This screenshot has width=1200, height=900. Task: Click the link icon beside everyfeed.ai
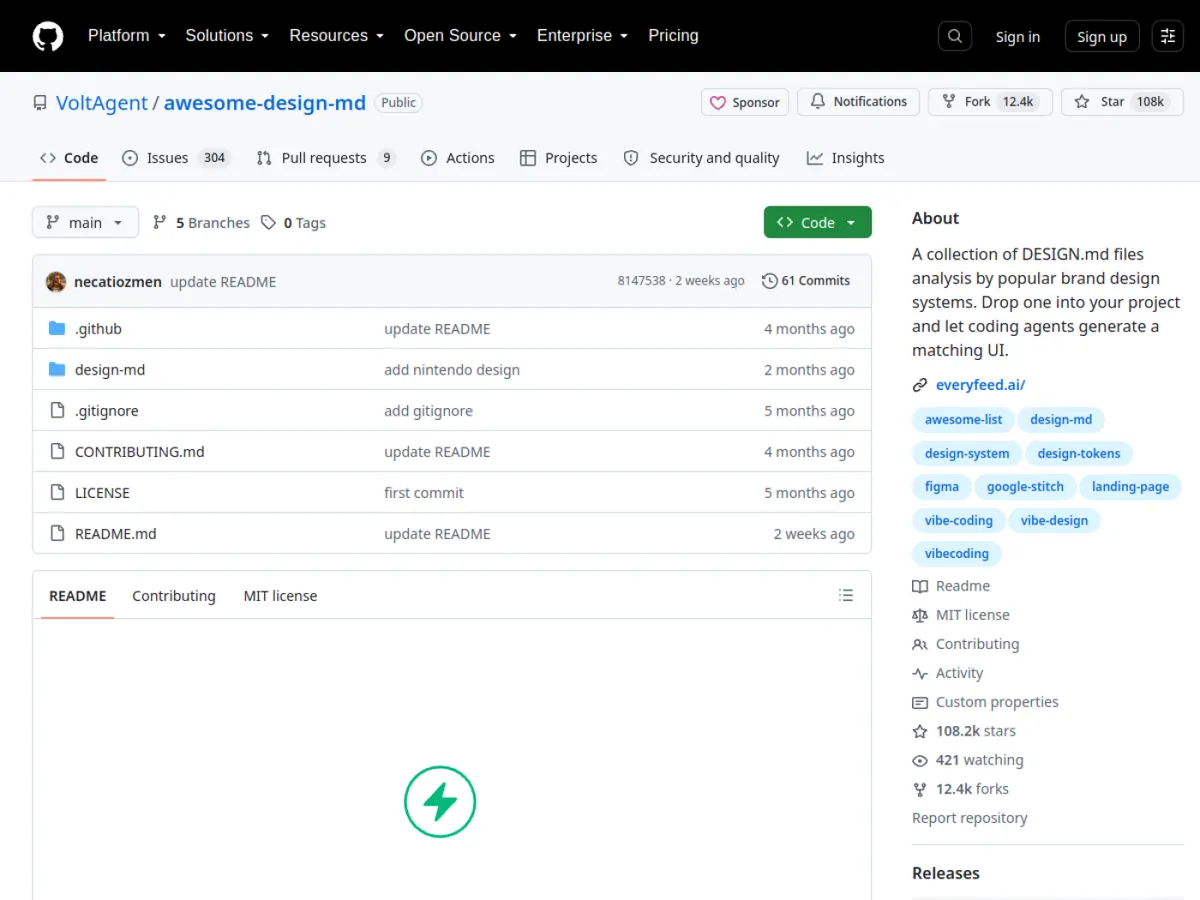coord(920,385)
